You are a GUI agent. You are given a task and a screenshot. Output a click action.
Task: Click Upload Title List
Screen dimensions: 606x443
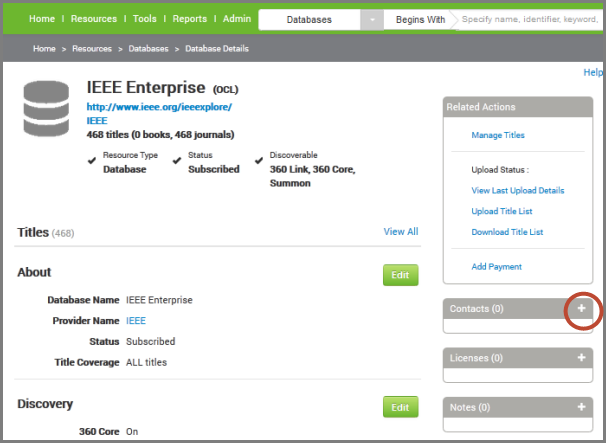tap(502, 211)
